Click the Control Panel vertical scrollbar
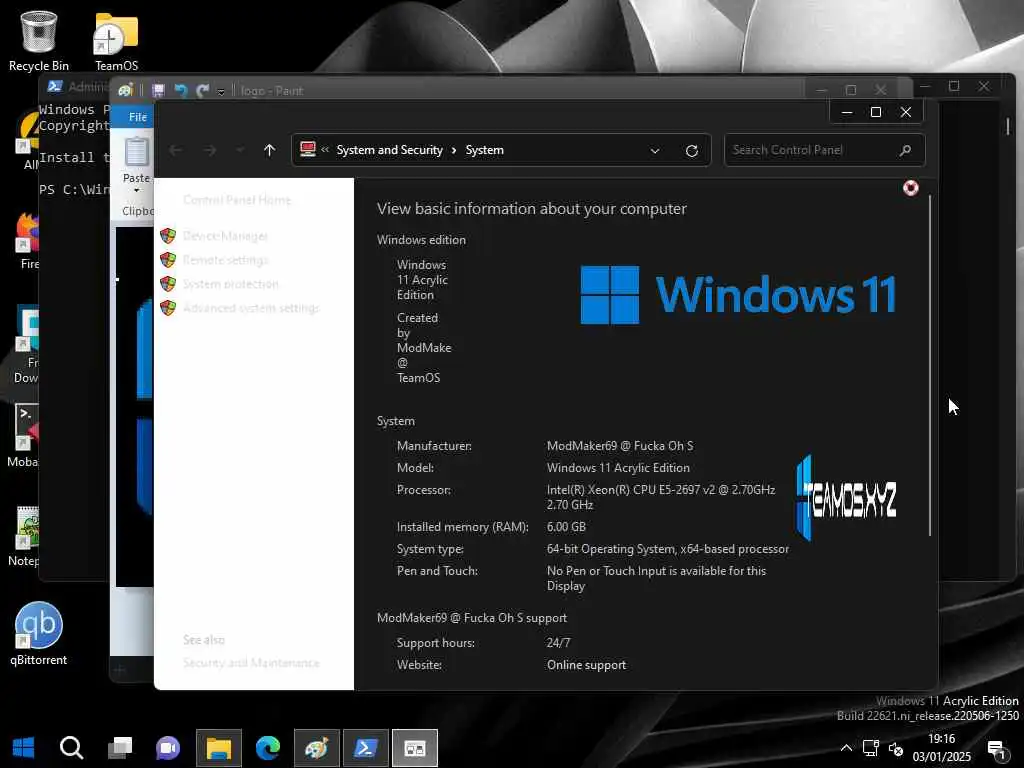The width and height of the screenshot is (1024, 768). 930,366
